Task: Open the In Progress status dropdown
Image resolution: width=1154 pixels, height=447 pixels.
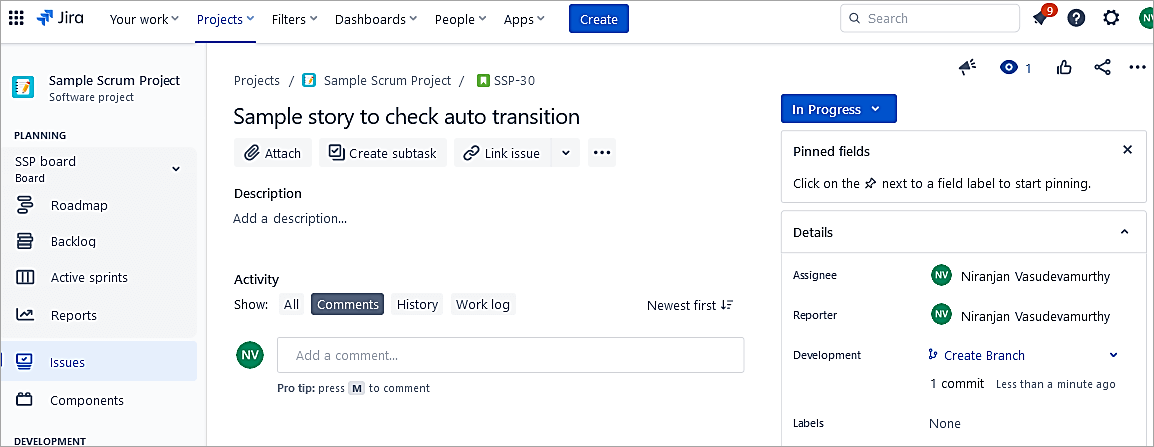Action: point(838,109)
